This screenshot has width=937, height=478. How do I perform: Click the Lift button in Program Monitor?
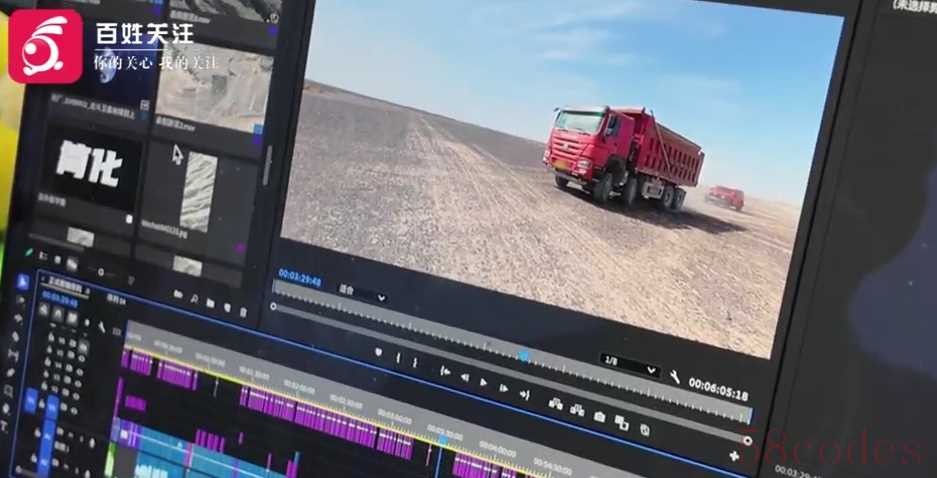tap(555, 403)
